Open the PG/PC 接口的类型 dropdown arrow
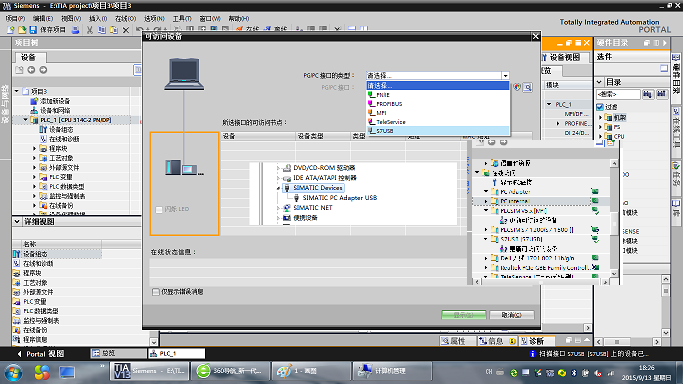683x384 pixels. click(505, 76)
